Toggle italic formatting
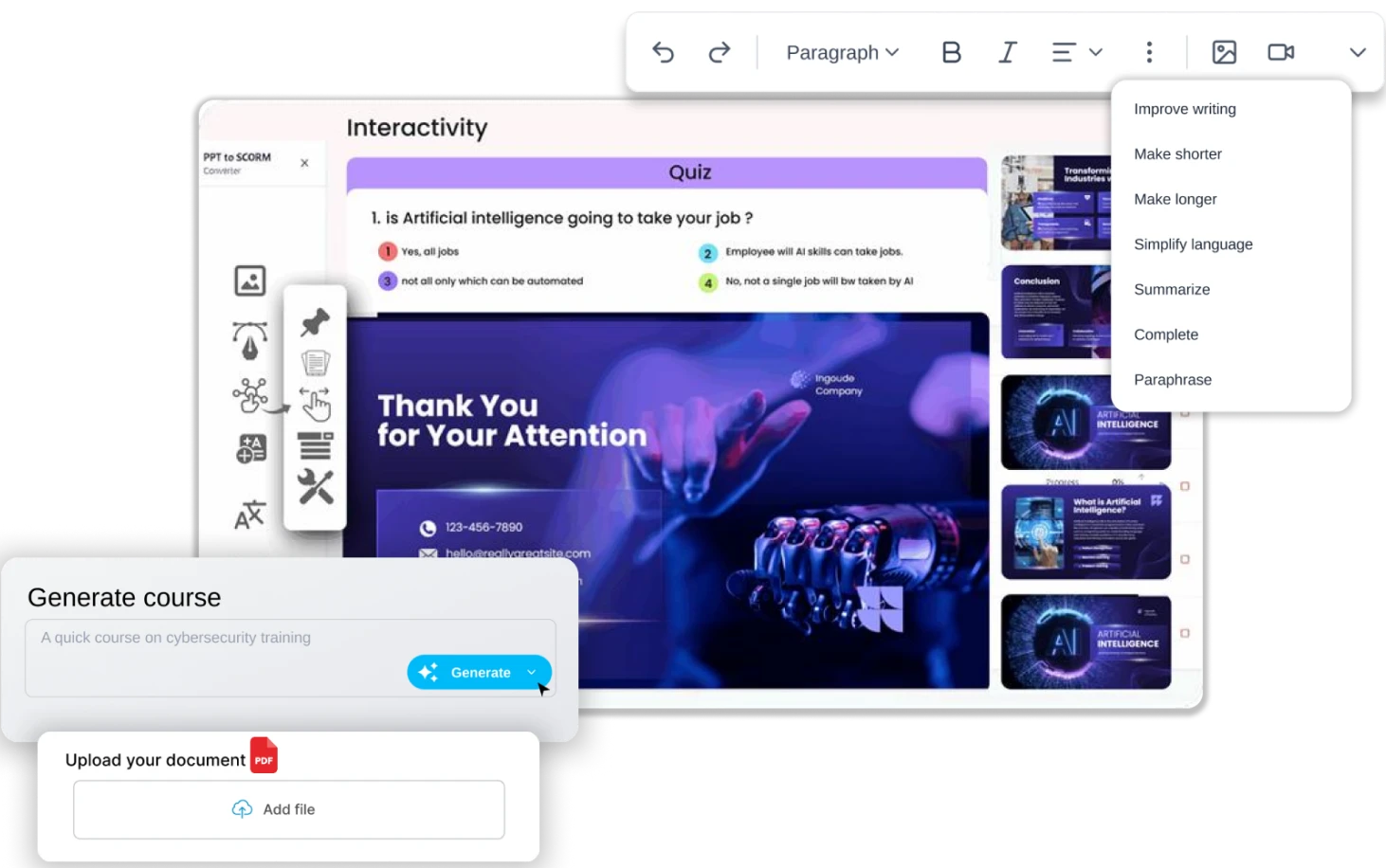The image size is (1386, 868). [1007, 52]
